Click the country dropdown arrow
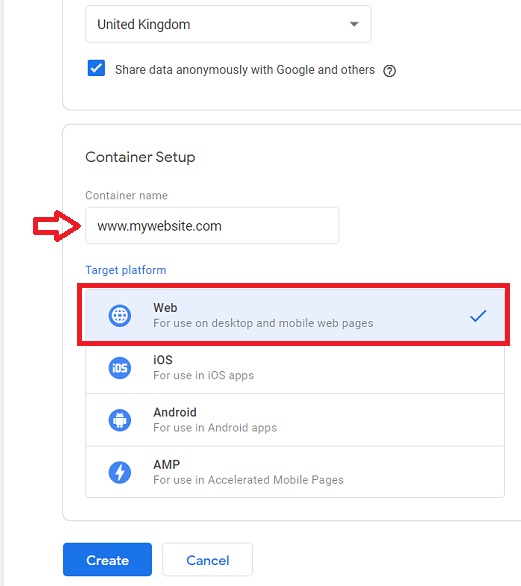Viewport: 521px width, 586px height. pyautogui.click(x=354, y=24)
